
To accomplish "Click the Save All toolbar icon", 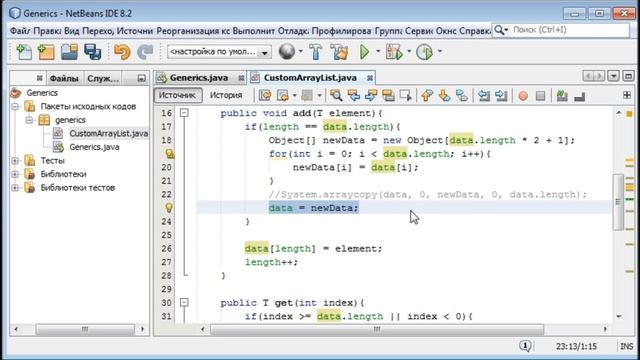I will (x=93, y=52).
